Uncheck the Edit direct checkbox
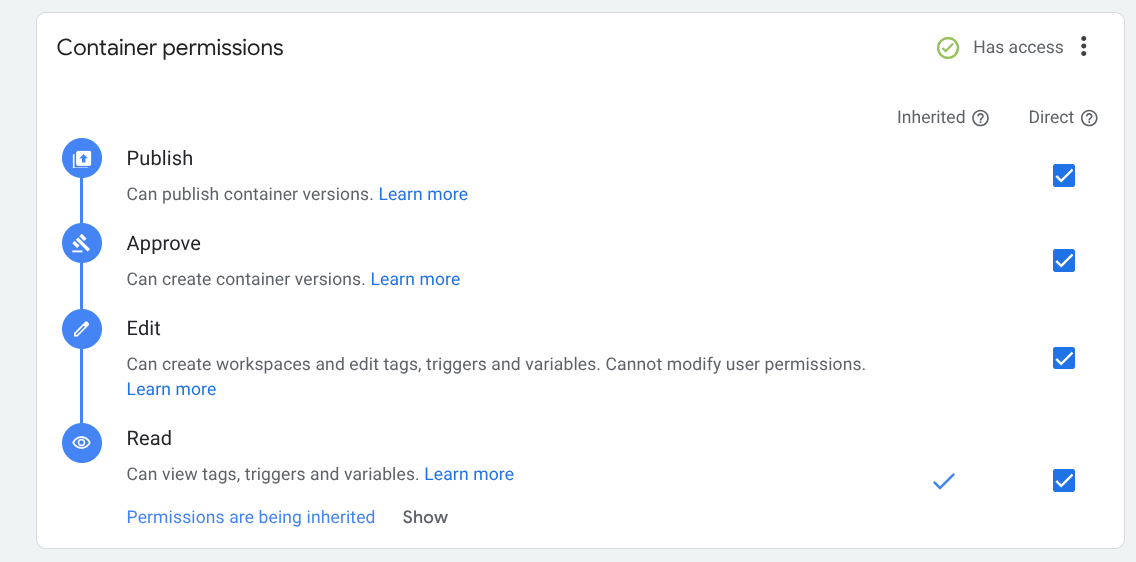Viewport: 1136px width, 562px height. coord(1064,358)
